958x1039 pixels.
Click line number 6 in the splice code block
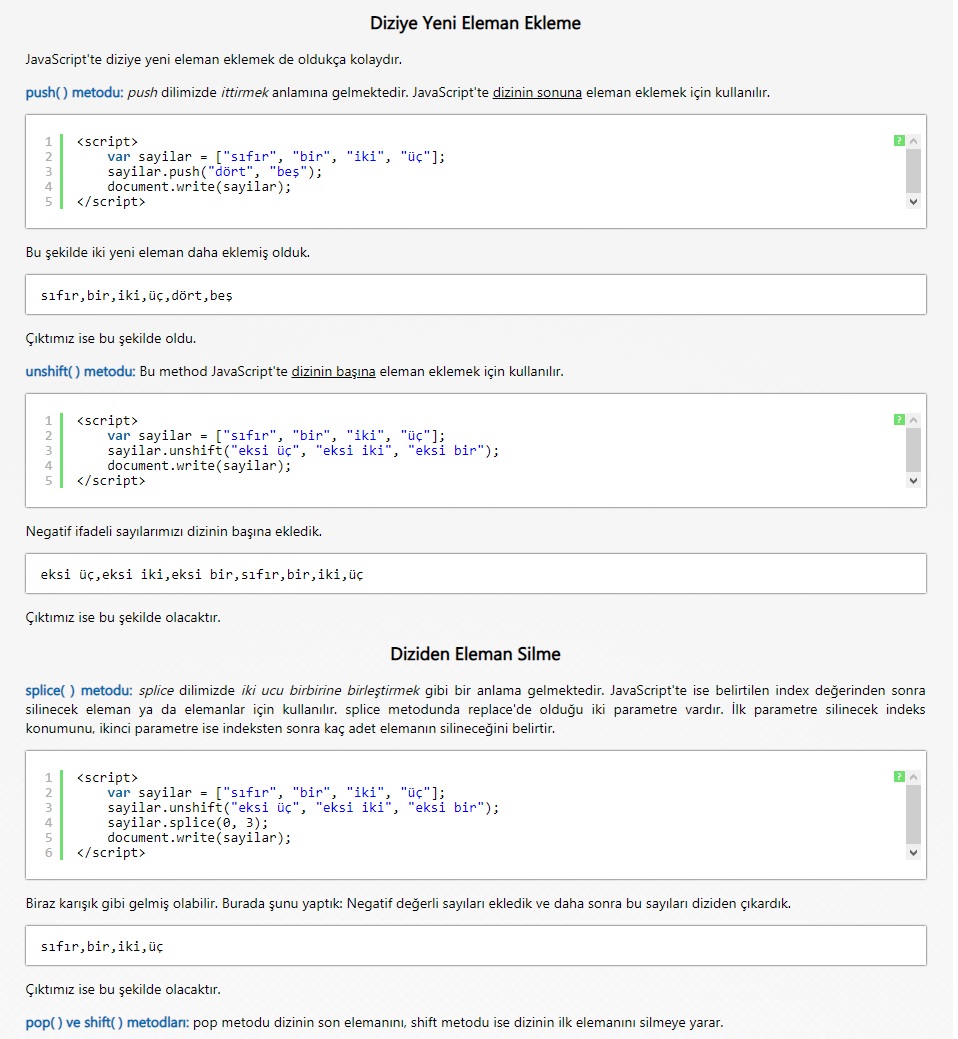coord(48,853)
